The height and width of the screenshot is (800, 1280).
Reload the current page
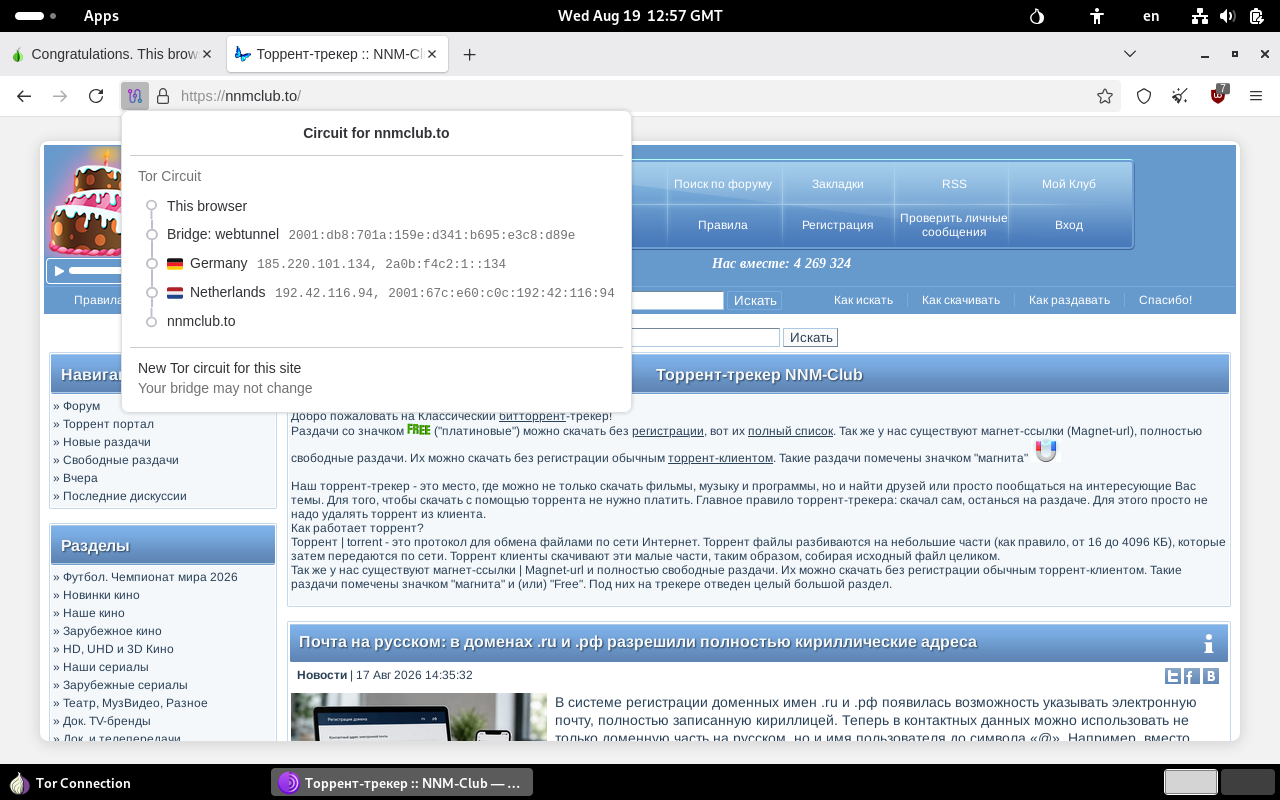(96, 96)
